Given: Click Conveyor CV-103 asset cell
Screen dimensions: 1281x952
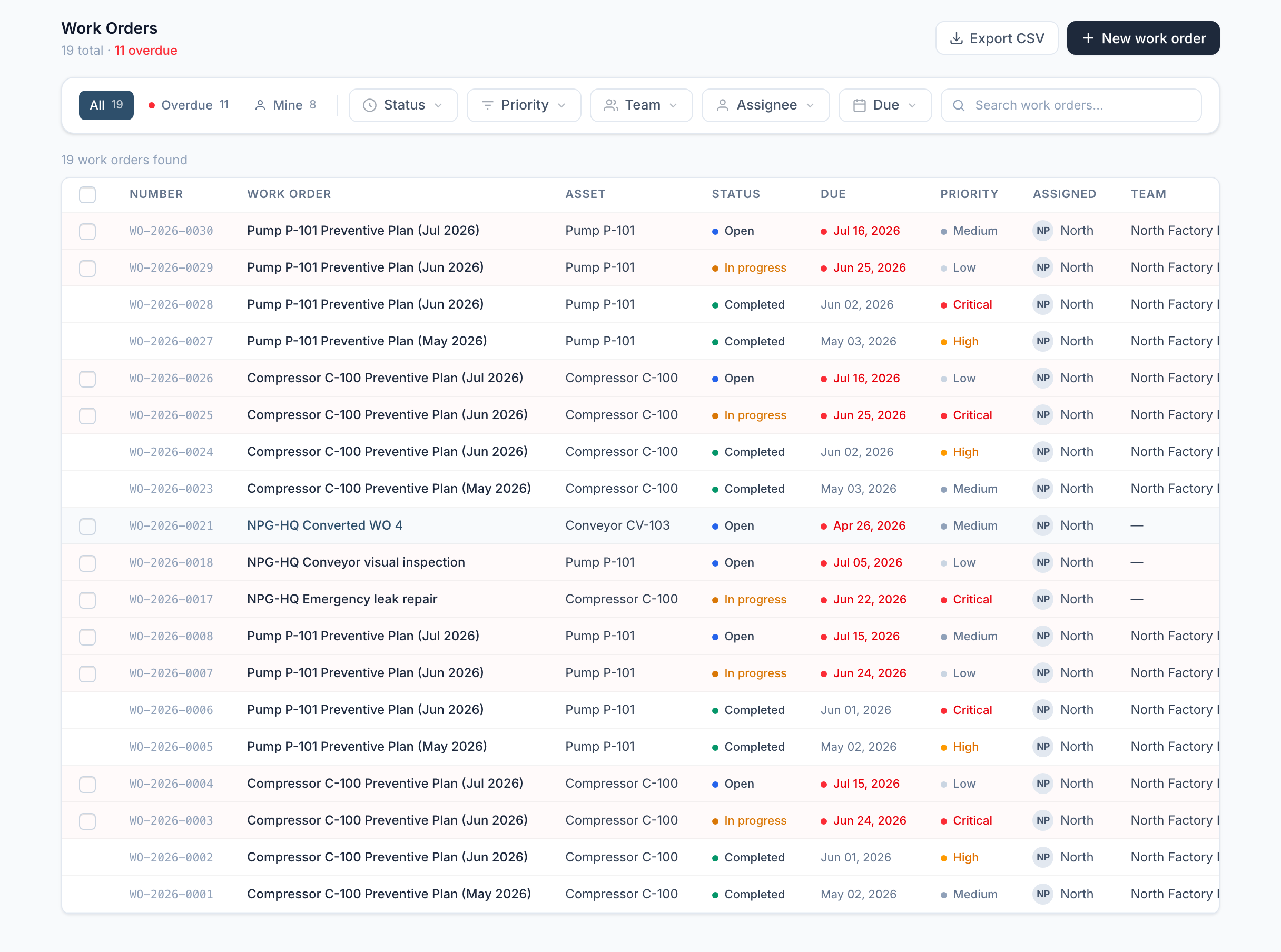Looking at the screenshot, I should 617,525.
